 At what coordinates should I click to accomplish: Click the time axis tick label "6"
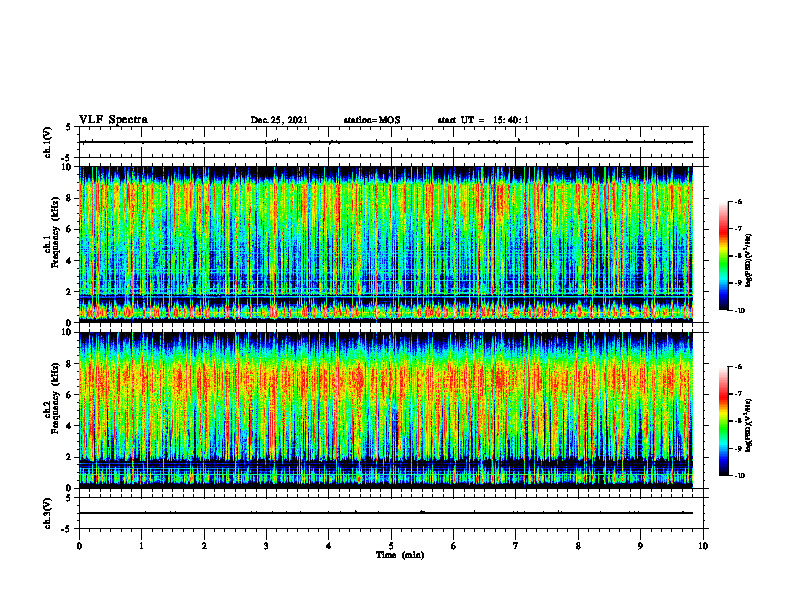454,546
